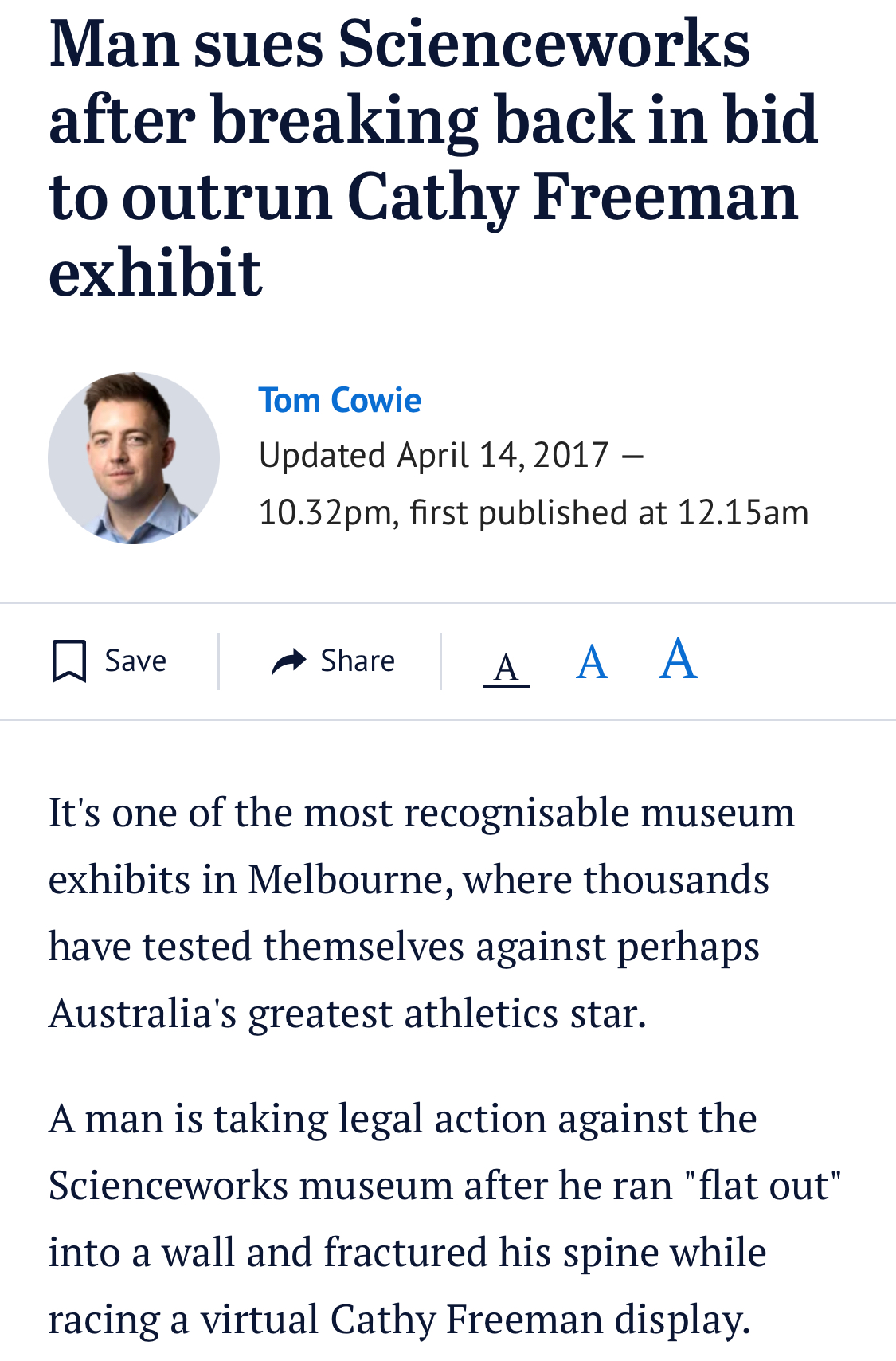Click 'Melbourne' in the first paragraph
Image resolution: width=896 pixels, height=1361 pixels.
coord(350,880)
